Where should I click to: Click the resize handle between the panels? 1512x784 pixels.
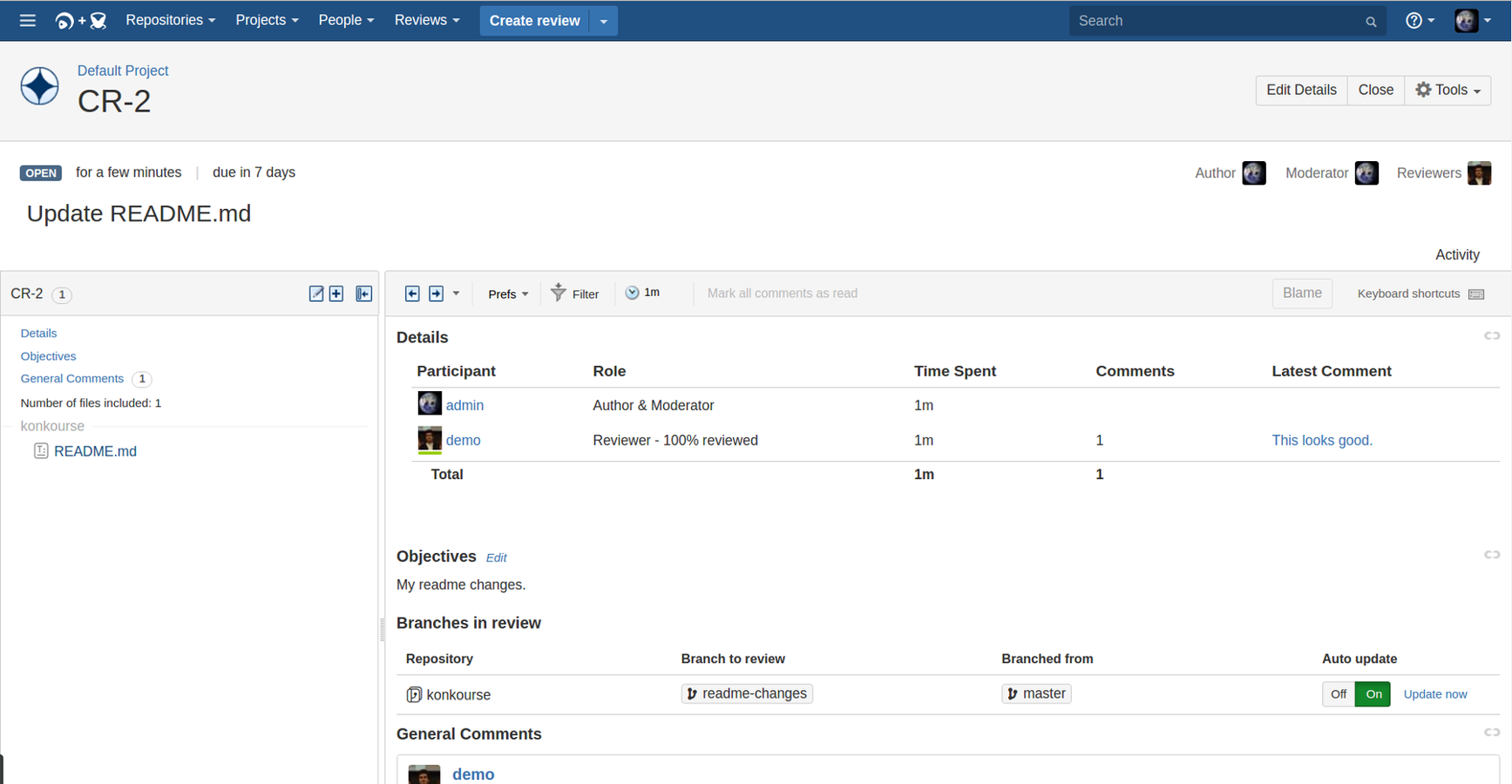click(x=382, y=629)
